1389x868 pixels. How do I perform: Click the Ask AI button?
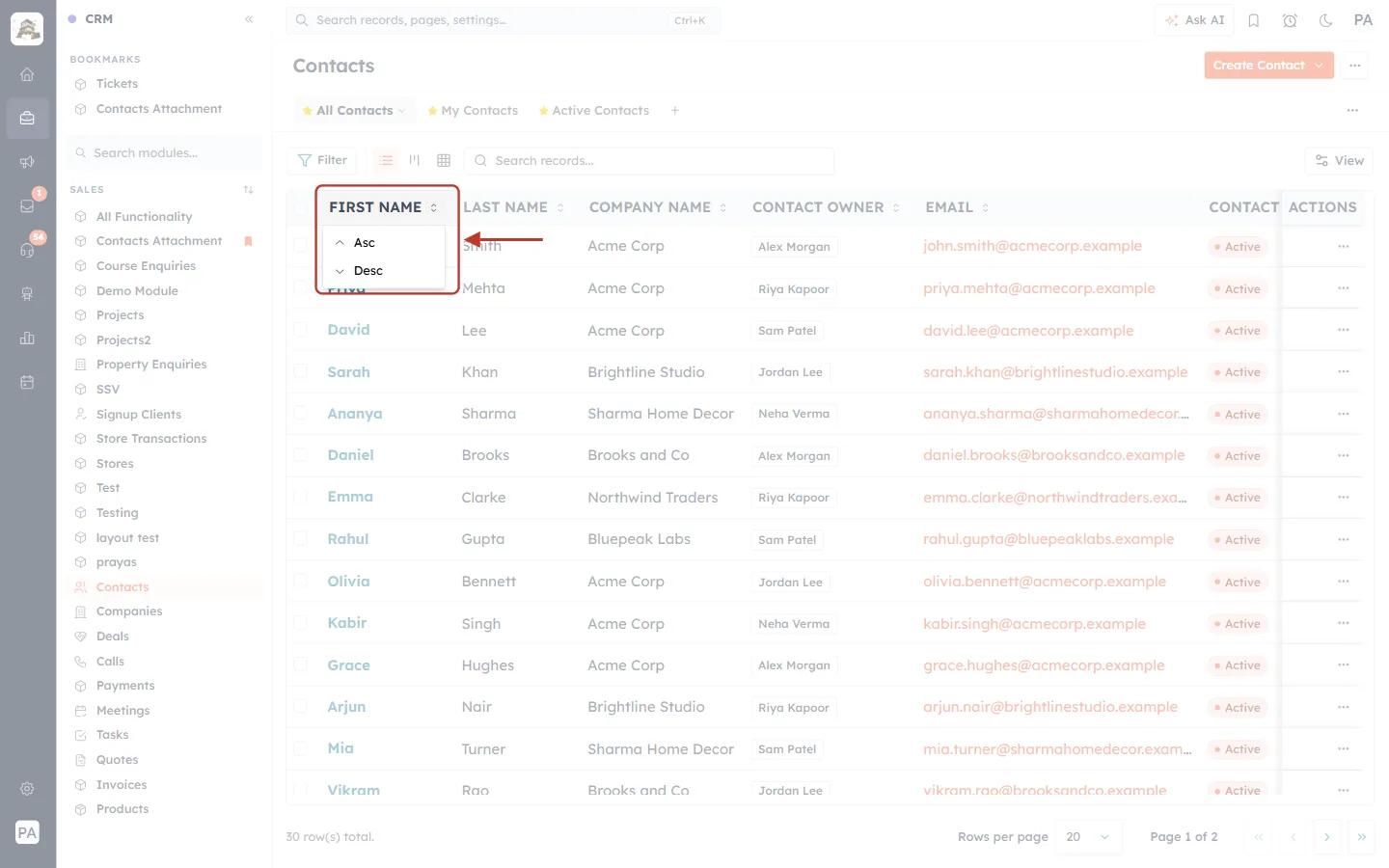(1194, 20)
